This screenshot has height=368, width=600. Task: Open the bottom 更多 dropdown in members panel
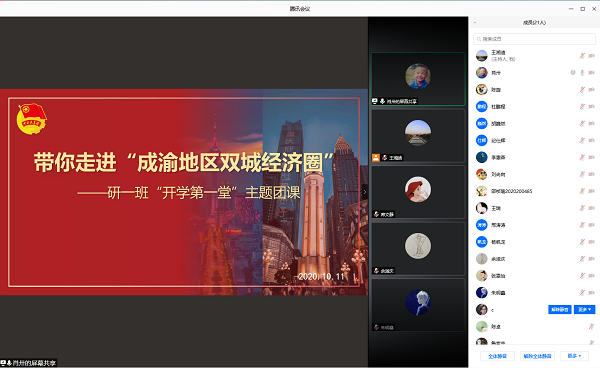574,356
